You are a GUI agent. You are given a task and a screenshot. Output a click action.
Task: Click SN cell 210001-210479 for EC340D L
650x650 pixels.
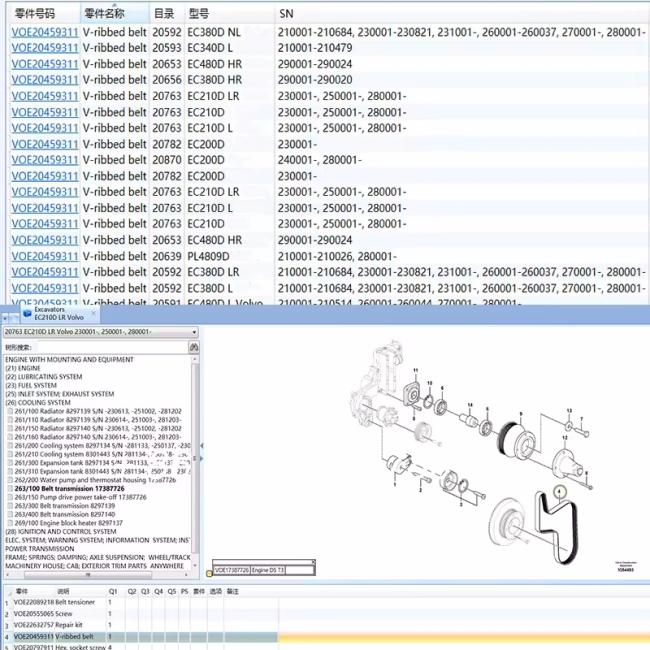(315, 48)
